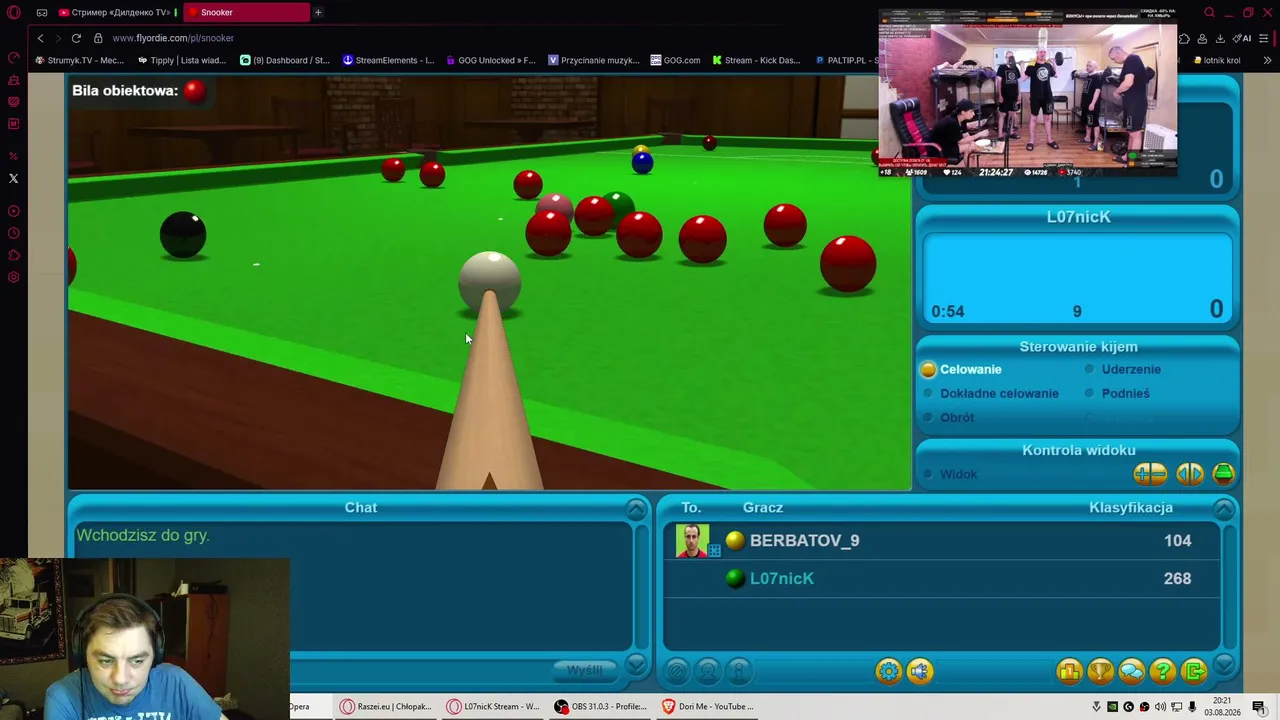Show more bookmarks with the double chevron
This screenshot has width=1280, height=720.
click(1267, 60)
